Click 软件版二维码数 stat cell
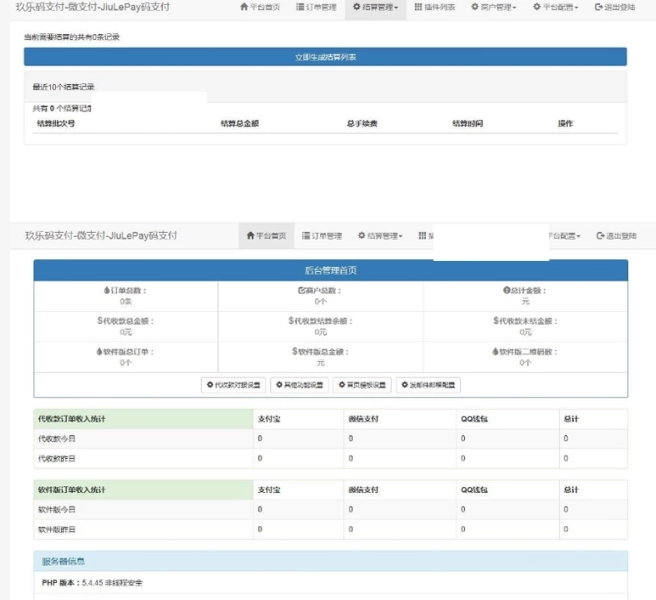 (x=525, y=357)
